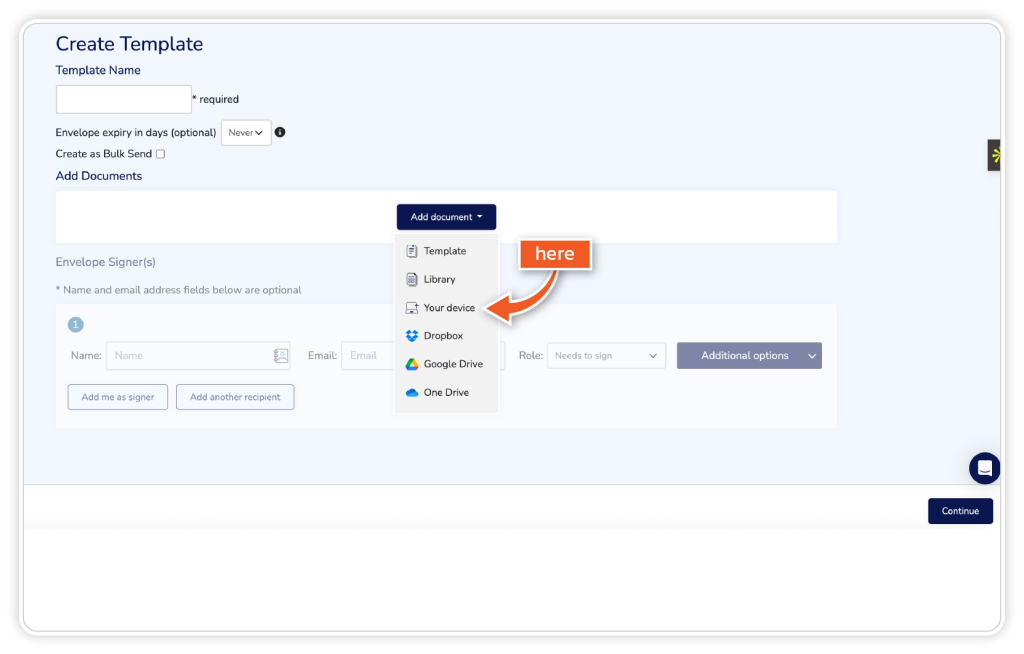Click the Add document dropdown button
This screenshot has height=654, width=1024.
click(446, 217)
